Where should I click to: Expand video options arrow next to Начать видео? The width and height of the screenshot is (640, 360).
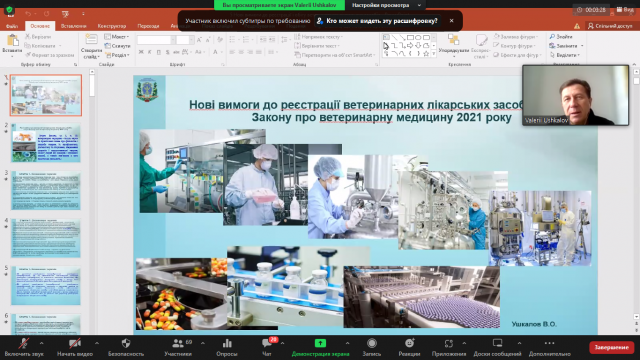[97, 343]
